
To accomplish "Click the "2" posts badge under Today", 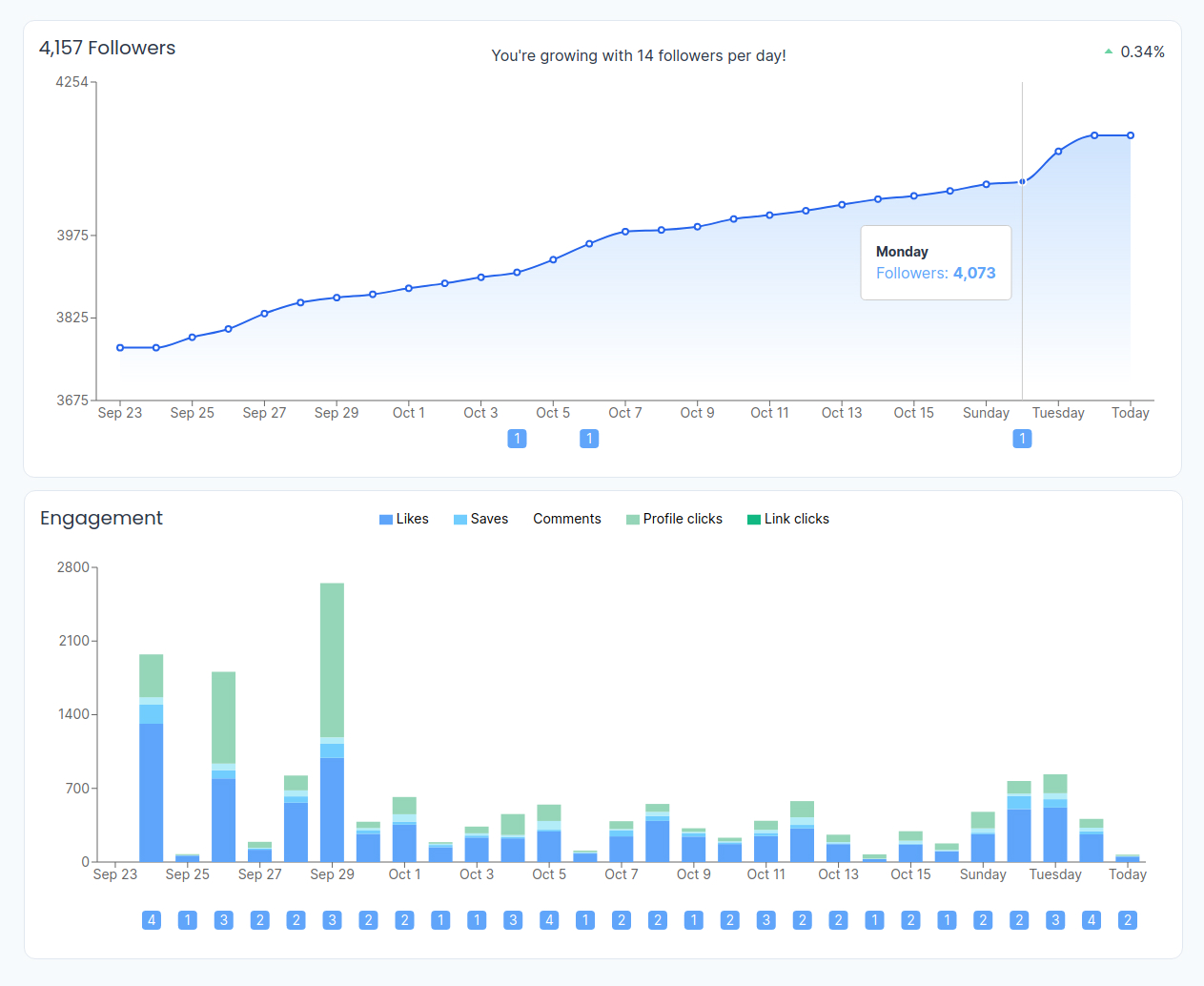I will pos(1128,920).
